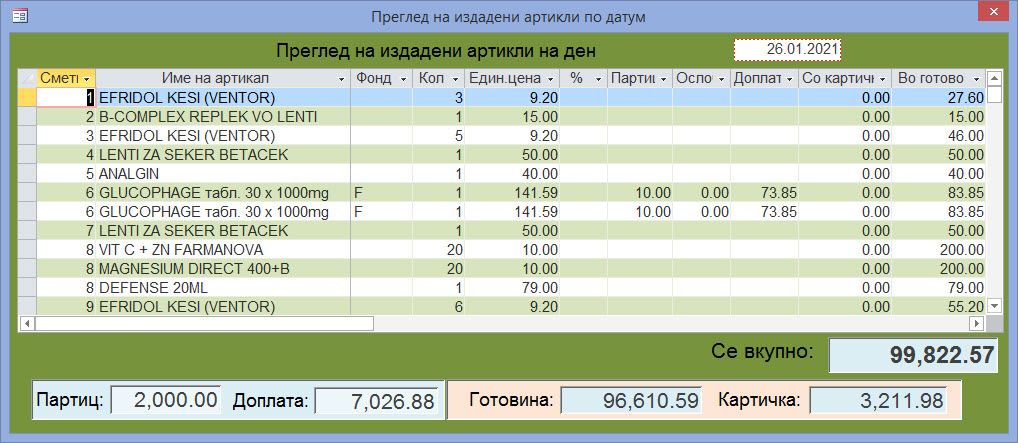Screen dimensions: 1018x443
Task: Click the quantity 20 for VIT C
Action: tap(439, 250)
